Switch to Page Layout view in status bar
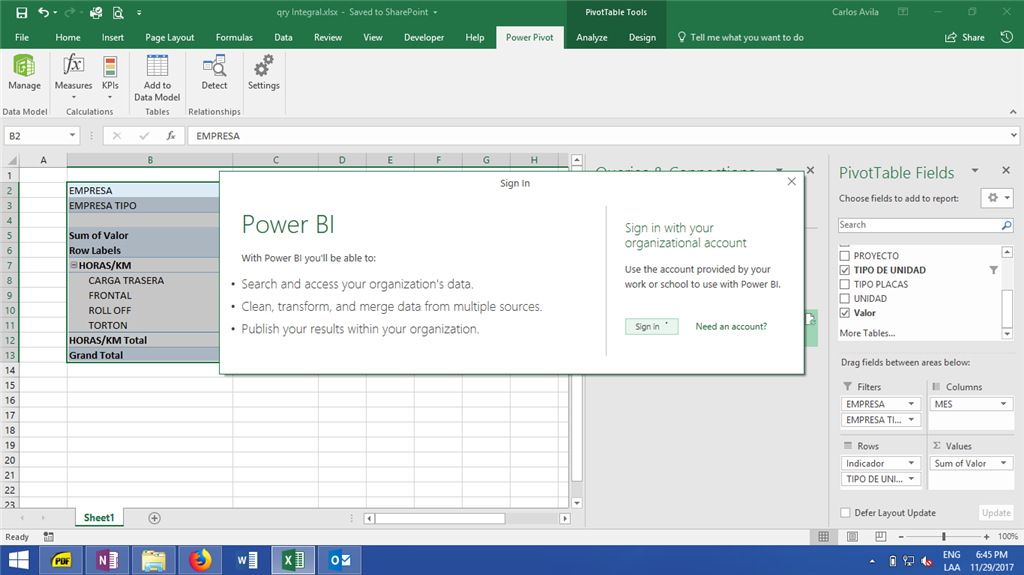 (852, 536)
